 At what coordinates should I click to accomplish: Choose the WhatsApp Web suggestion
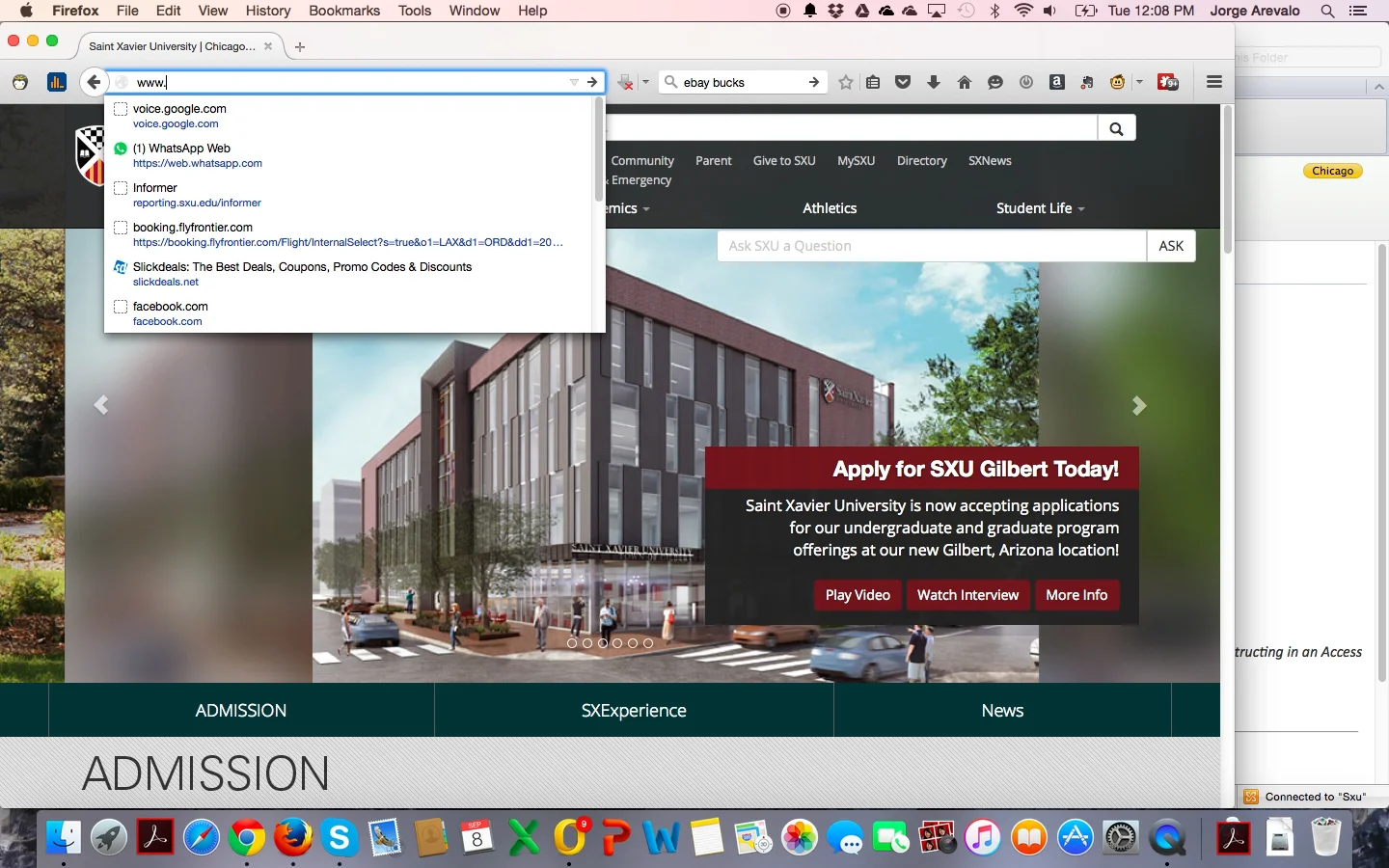348,155
